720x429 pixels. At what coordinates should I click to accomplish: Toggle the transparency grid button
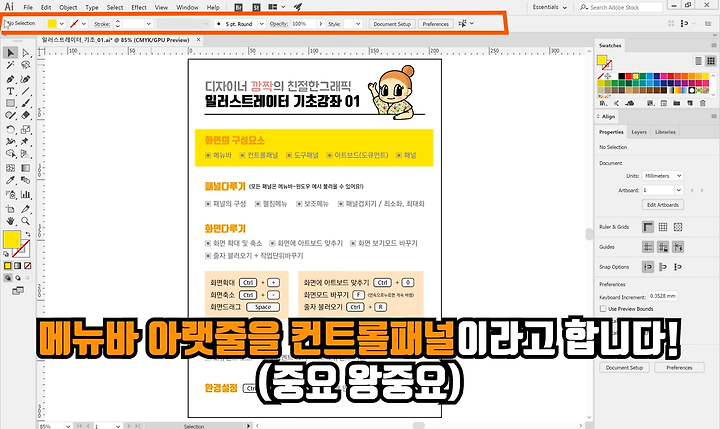click(678, 227)
